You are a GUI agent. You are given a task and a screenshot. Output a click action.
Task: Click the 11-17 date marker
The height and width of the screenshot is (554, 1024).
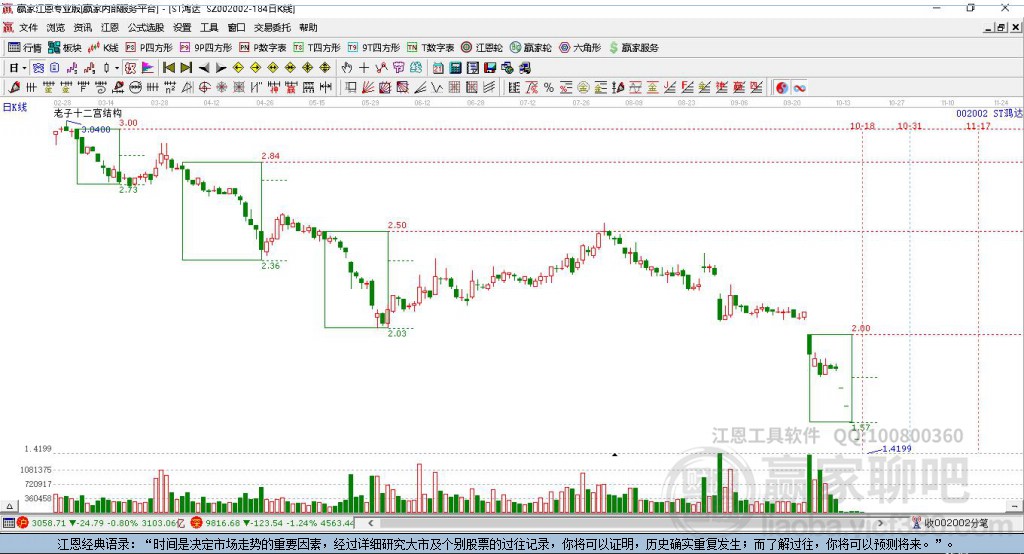(x=978, y=126)
